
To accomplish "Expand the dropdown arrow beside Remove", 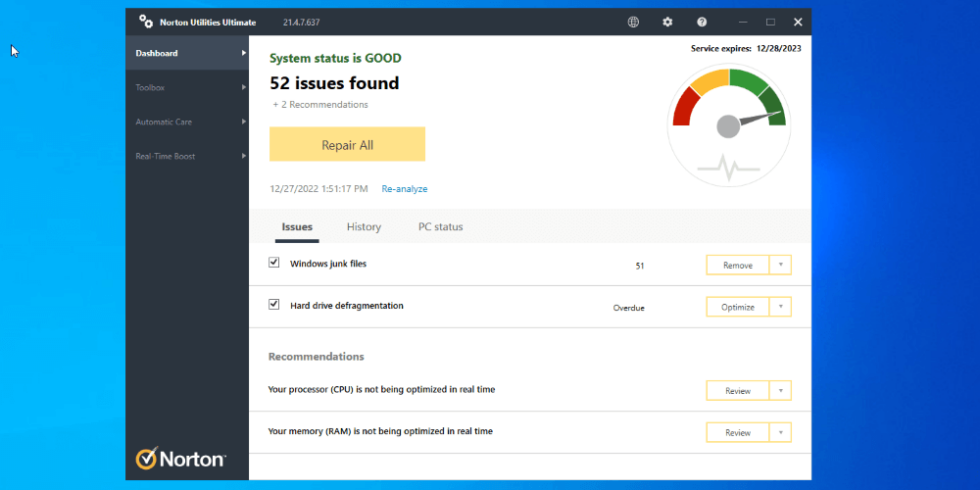I will pos(781,265).
